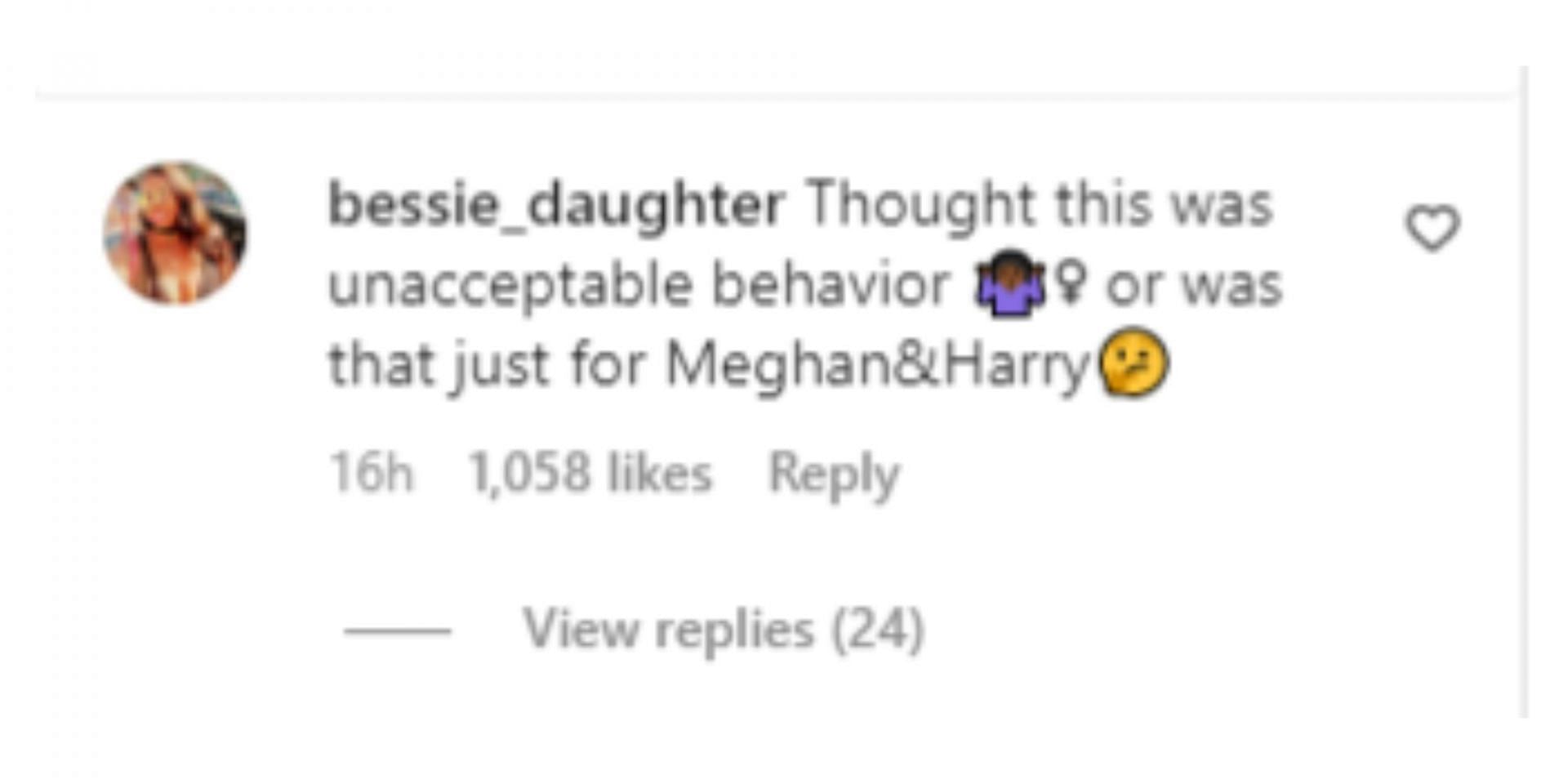1568x784 pixels.
Task: Click the vertical scrollbar on right edge
Action: point(1524,392)
